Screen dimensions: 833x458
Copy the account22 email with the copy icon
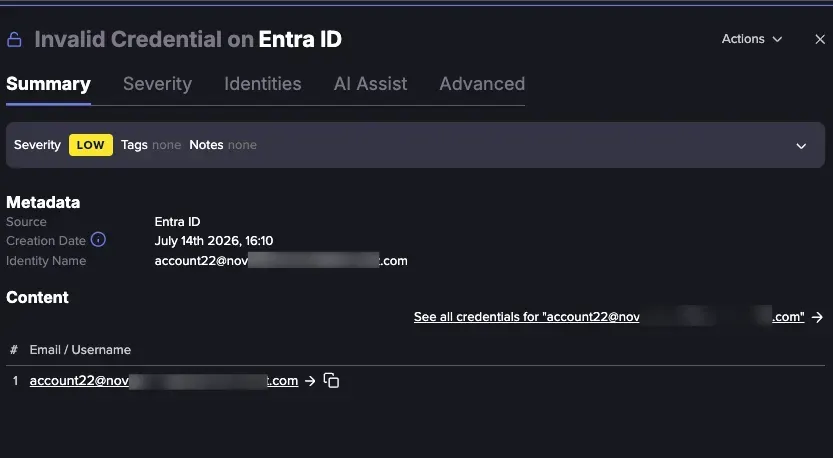[x=331, y=380]
